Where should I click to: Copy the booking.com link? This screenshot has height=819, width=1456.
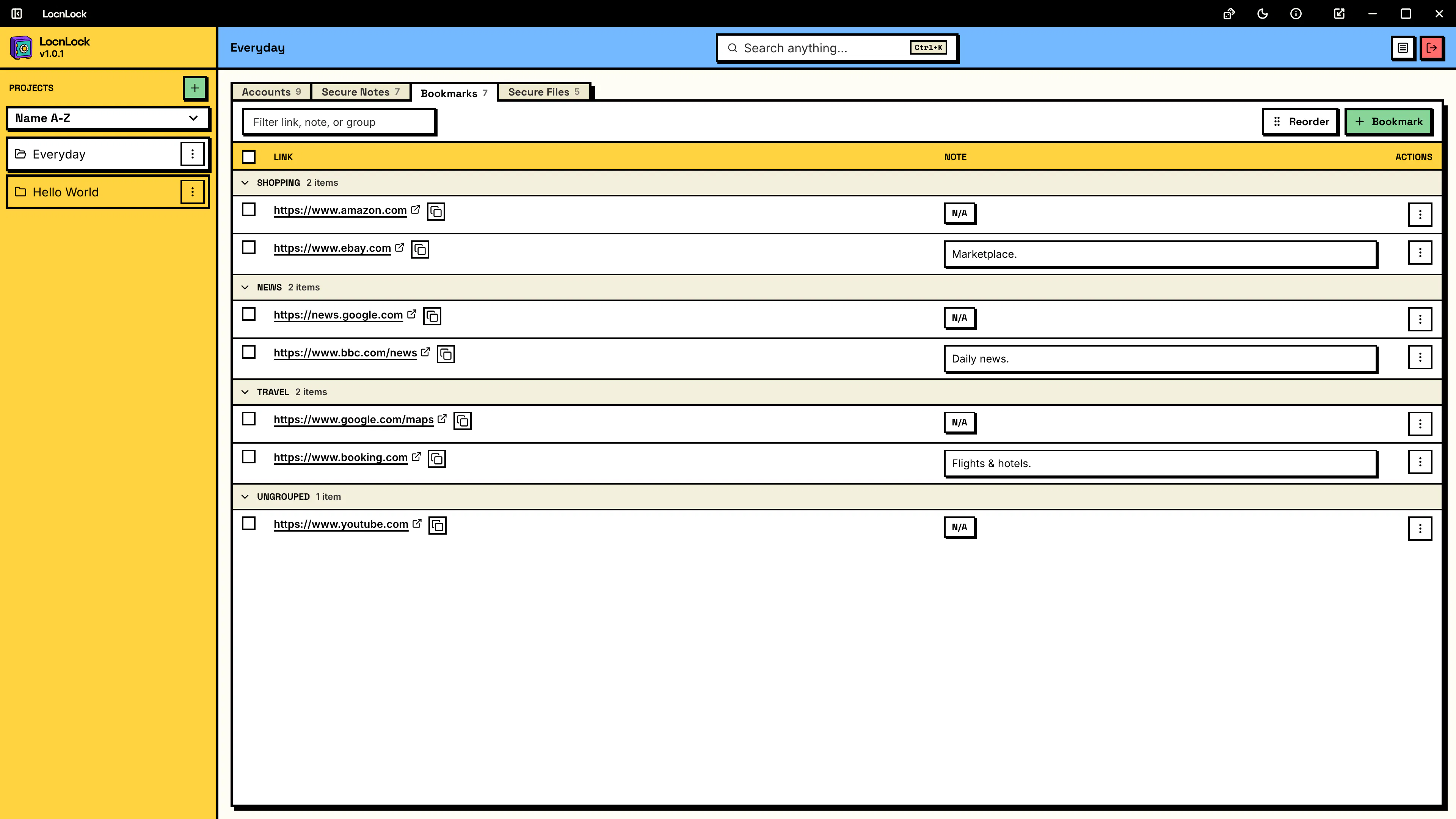(x=437, y=458)
